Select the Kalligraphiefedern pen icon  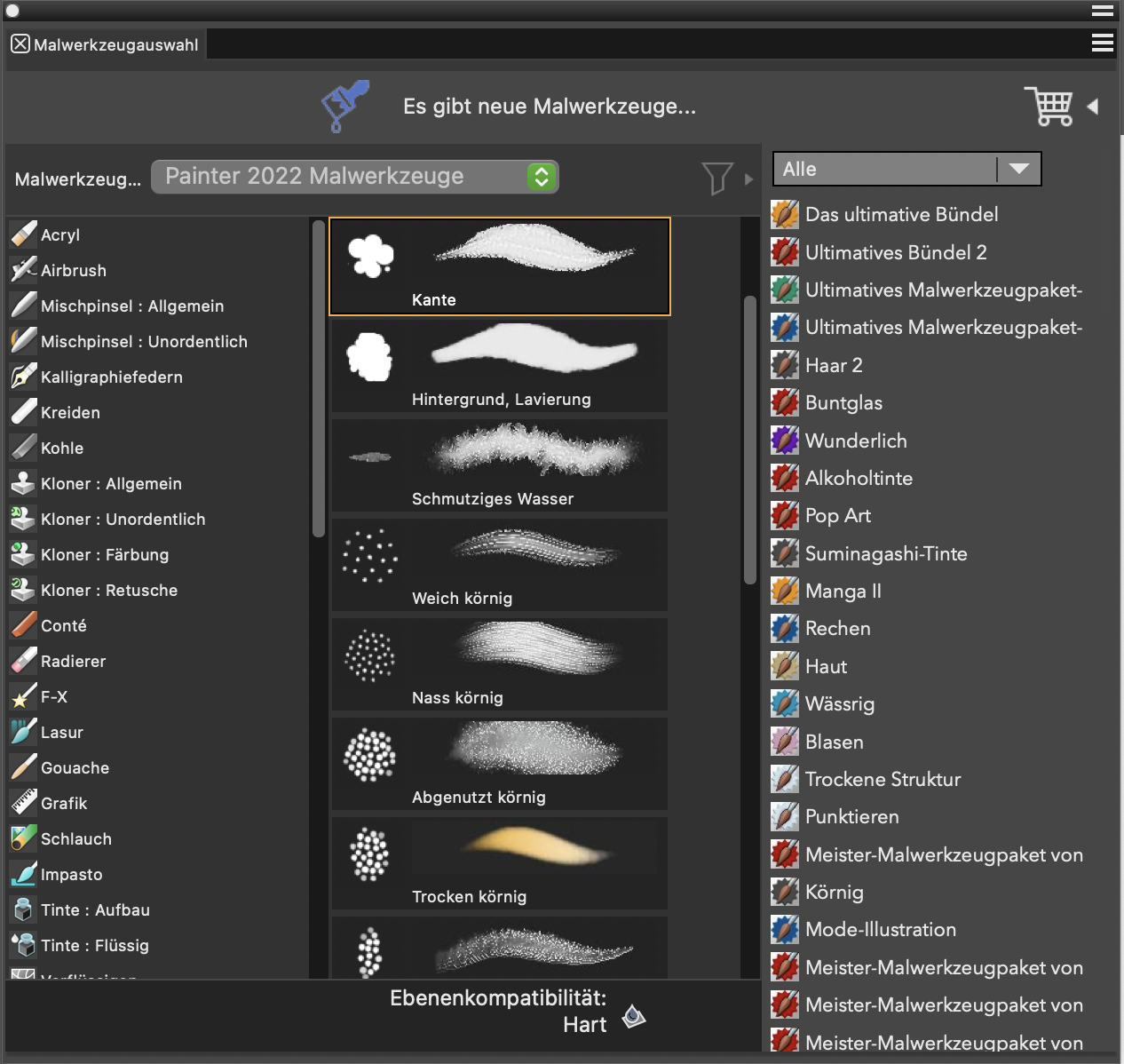23,377
